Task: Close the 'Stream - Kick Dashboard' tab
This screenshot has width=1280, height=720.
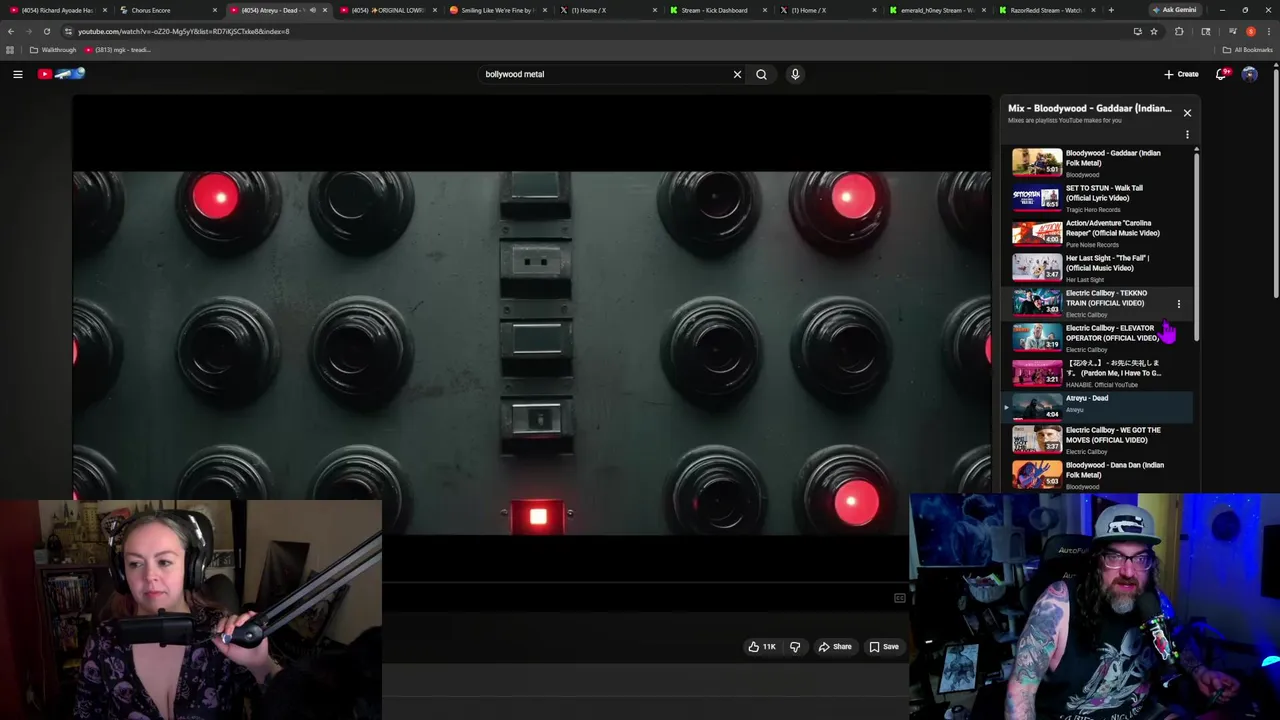Action: tap(765, 10)
